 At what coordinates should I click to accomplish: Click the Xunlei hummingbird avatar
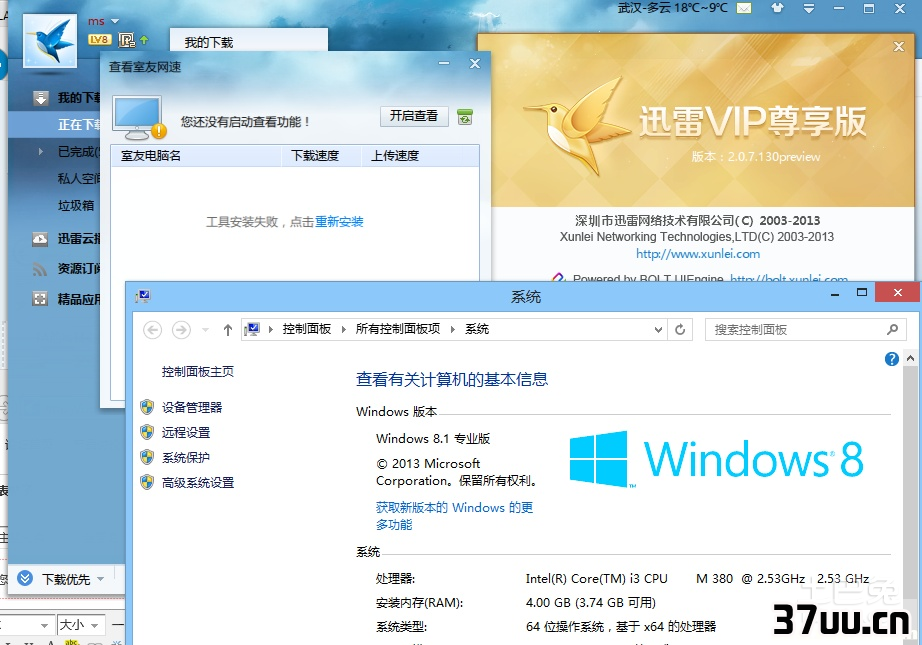[50, 41]
